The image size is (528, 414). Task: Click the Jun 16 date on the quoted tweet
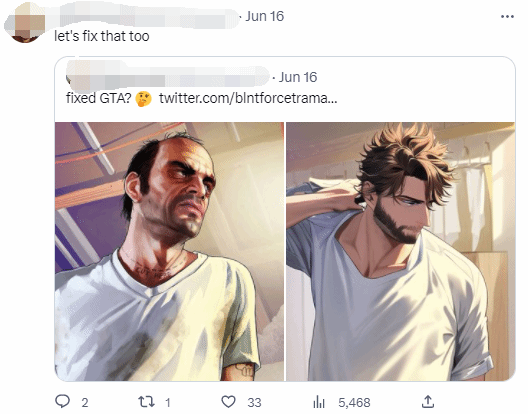coord(298,77)
